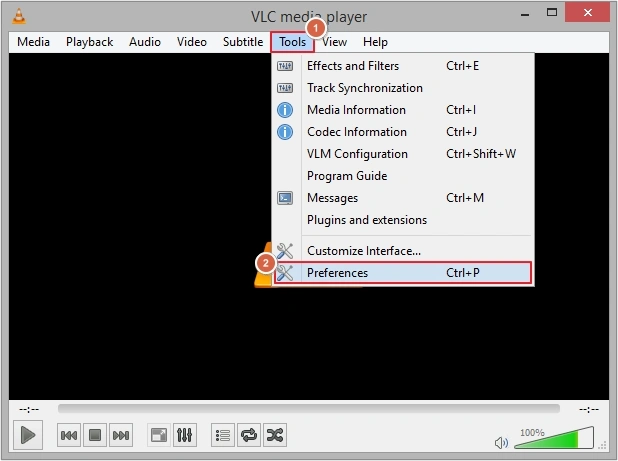Screen dimensions: 618x461
Task: Select Effects and Filters menu entry
Action: pos(402,66)
